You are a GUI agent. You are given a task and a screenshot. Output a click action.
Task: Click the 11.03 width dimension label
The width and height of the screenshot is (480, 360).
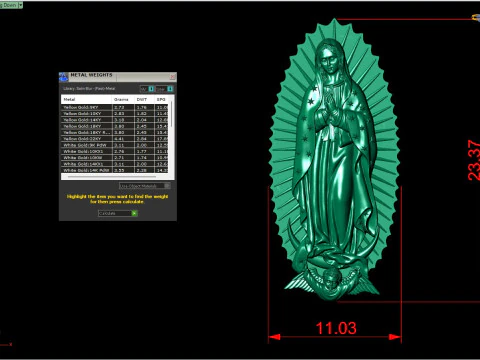[x=336, y=328]
